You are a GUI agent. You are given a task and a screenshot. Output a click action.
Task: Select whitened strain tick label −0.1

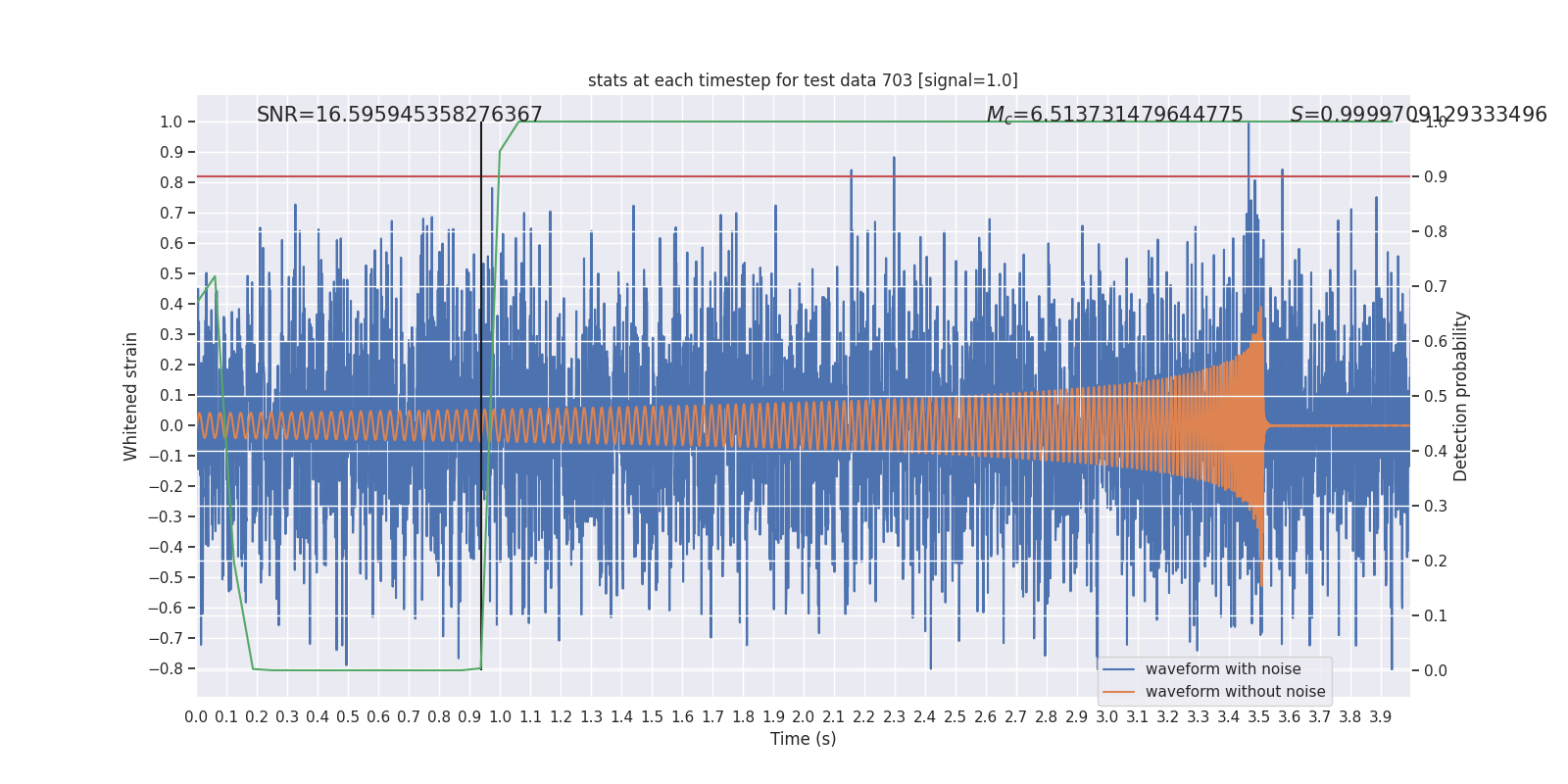click(166, 457)
